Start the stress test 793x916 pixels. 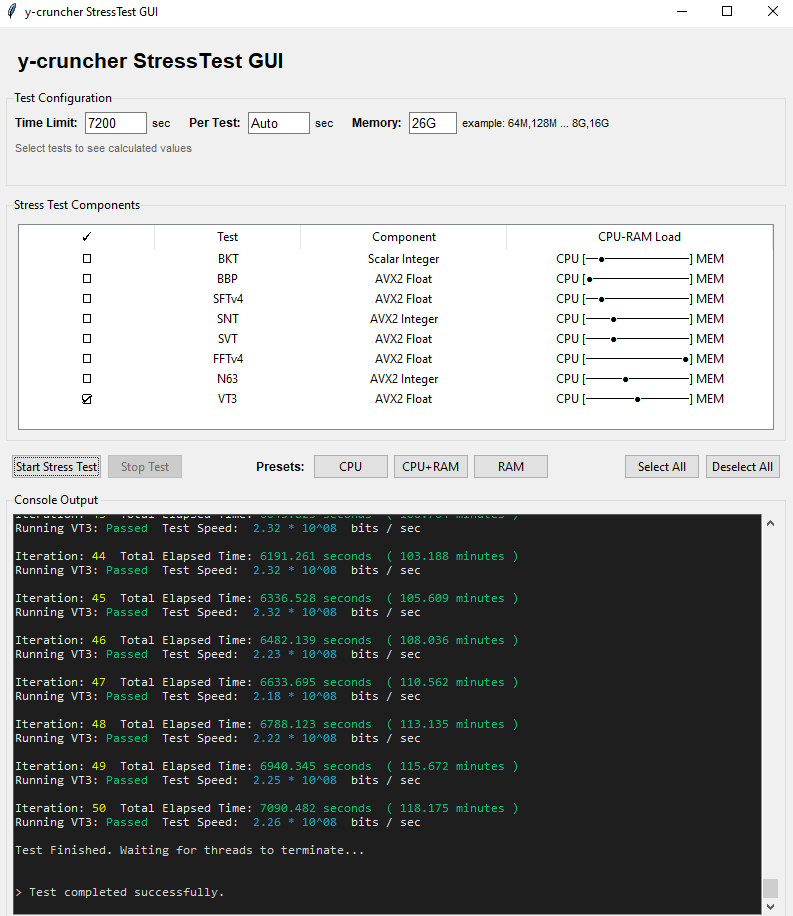(57, 467)
